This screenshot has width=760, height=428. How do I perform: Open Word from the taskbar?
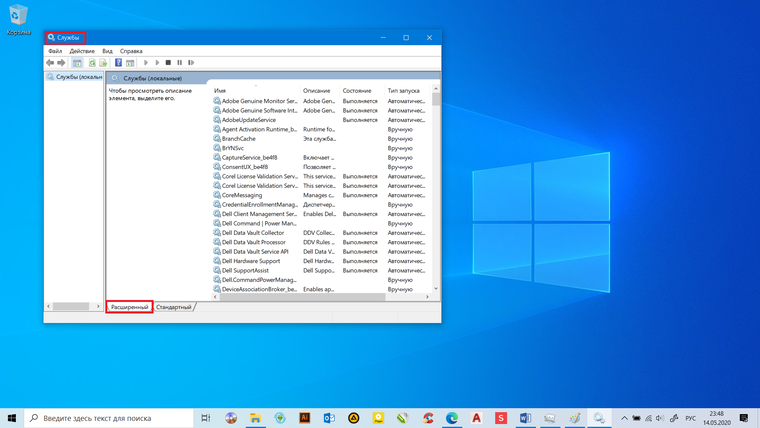[x=525, y=418]
